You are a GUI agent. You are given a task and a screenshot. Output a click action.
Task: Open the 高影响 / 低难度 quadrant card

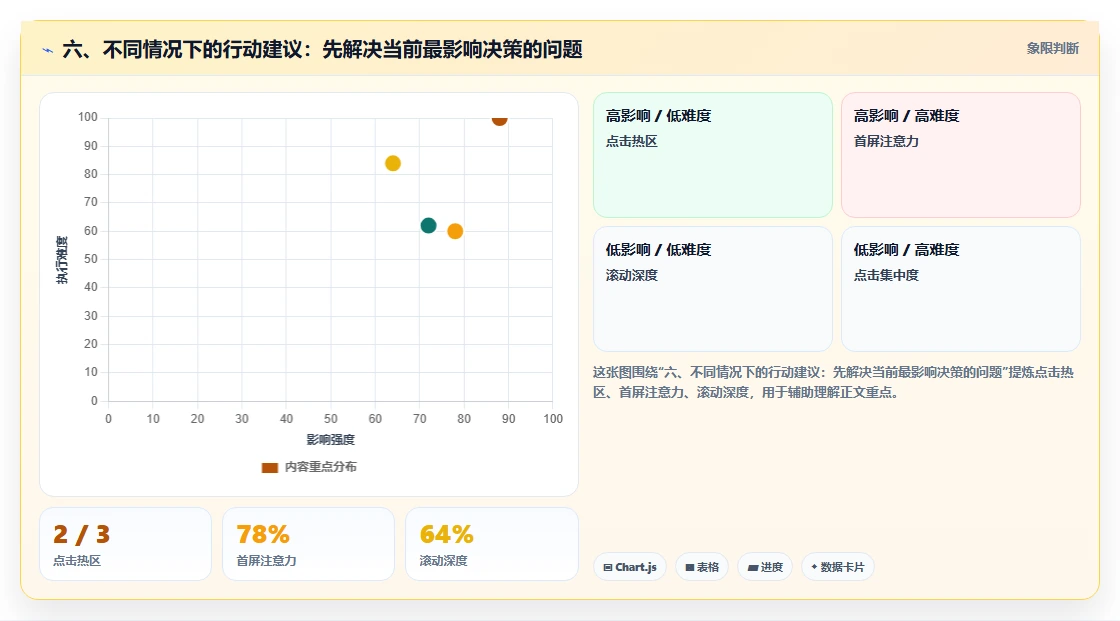point(713,155)
